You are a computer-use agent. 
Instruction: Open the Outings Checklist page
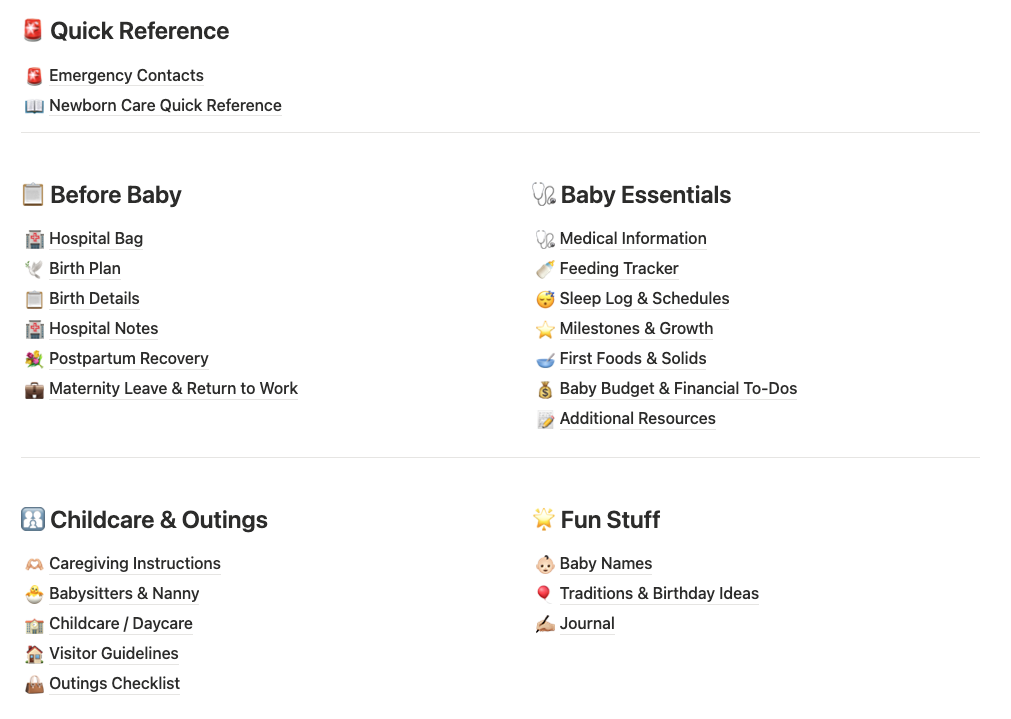pos(115,684)
